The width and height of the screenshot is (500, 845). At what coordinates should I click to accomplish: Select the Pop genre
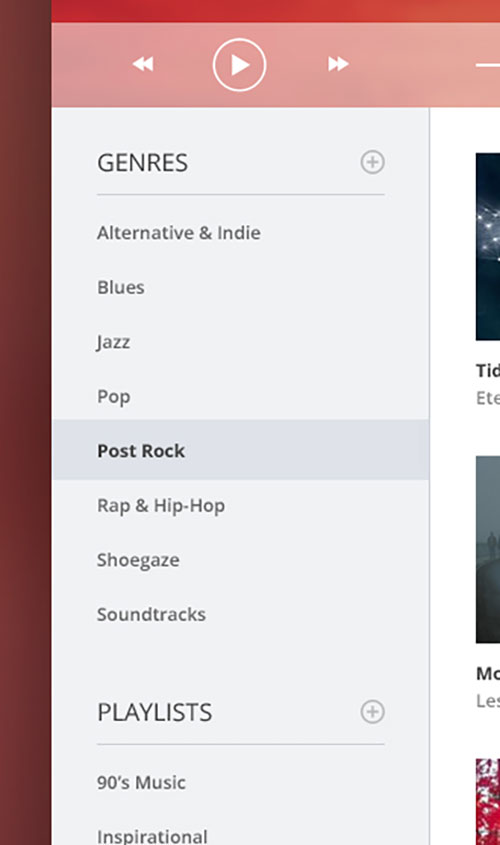114,397
